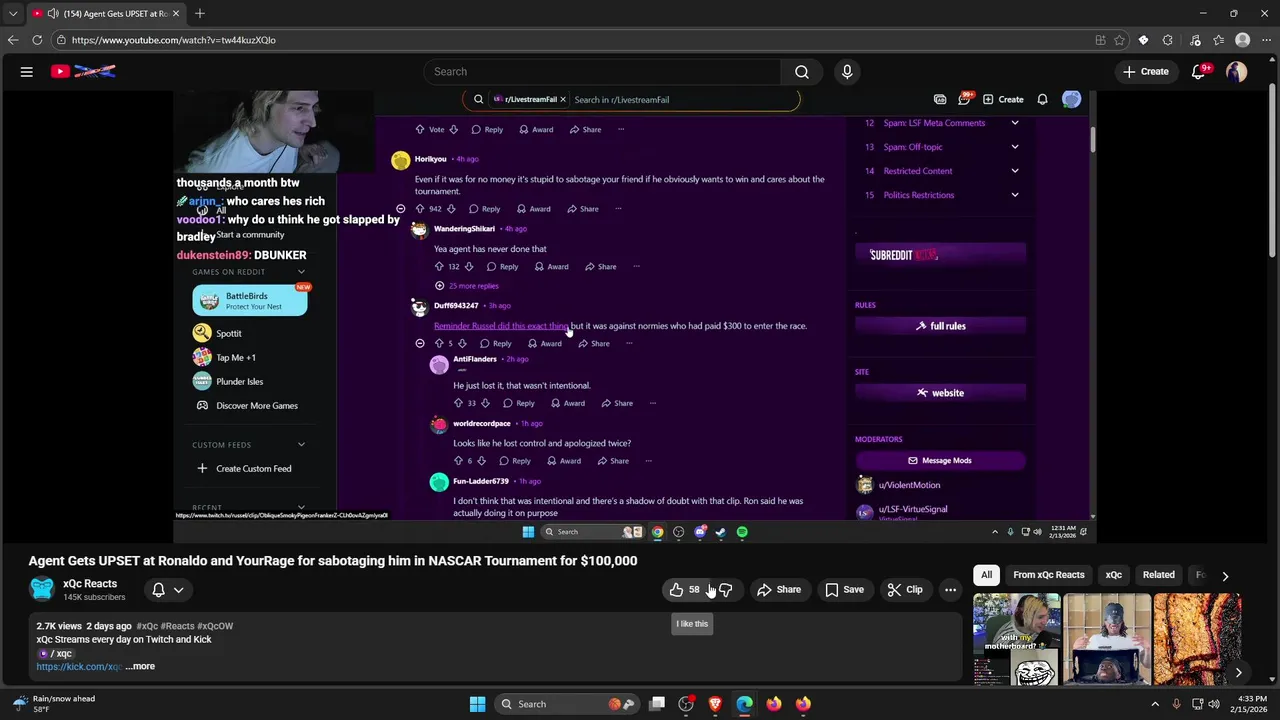Image resolution: width=1280 pixels, height=720 pixels.
Task: Share this video
Action: (779, 590)
